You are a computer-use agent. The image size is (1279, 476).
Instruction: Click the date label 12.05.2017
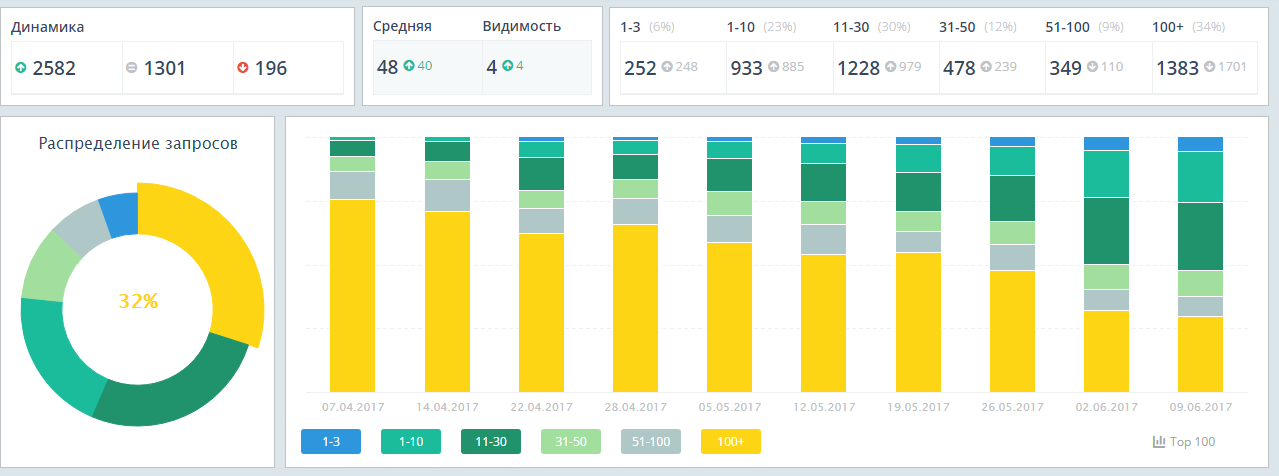(823, 407)
